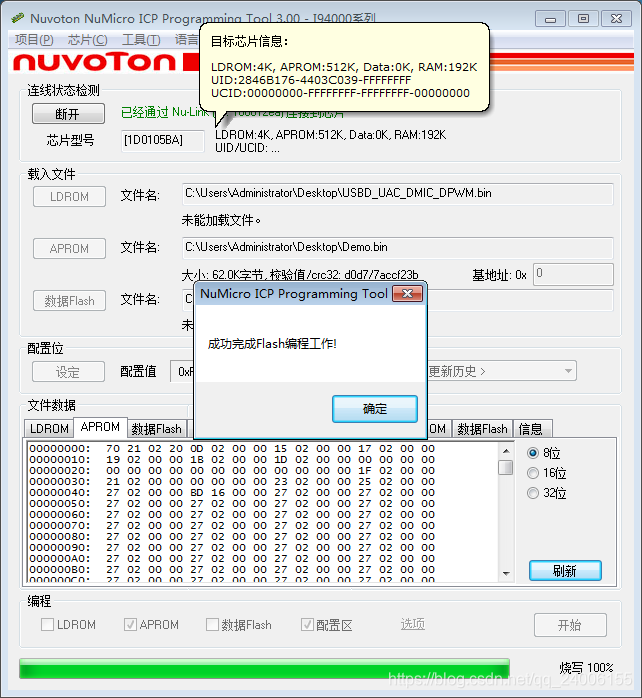Click the APROM Demo.bin file path field
Viewport: 642px width, 698px height.
(x=397, y=248)
